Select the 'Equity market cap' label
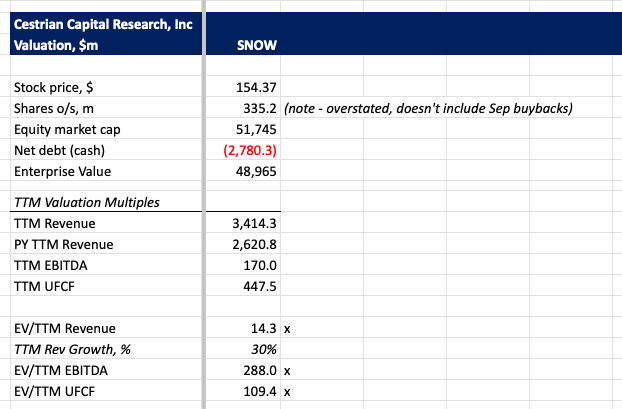Screen dimensions: 622x409 click(x=67, y=129)
